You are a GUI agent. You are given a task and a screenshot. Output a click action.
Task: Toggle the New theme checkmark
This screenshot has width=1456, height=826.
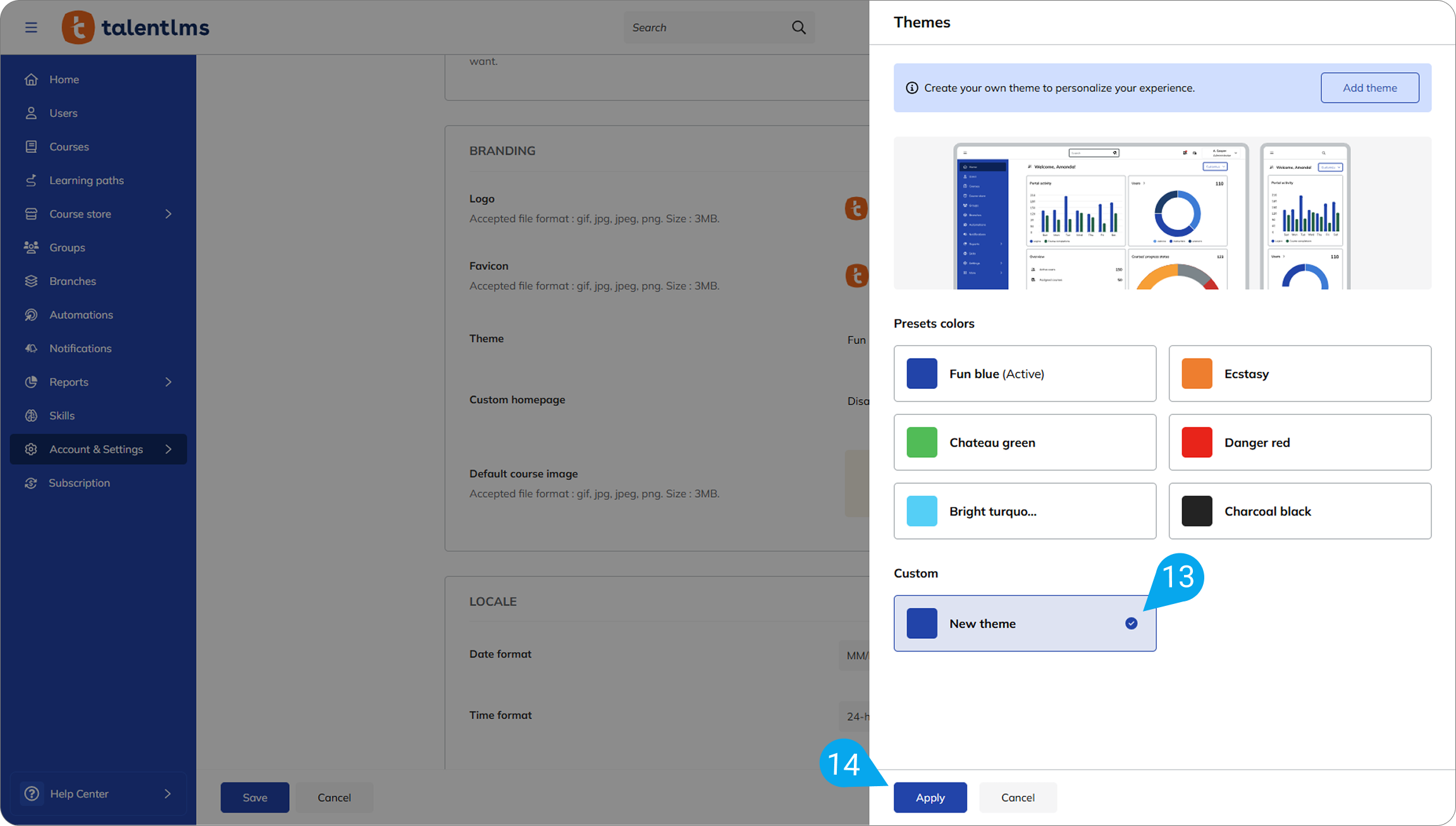tap(1131, 624)
